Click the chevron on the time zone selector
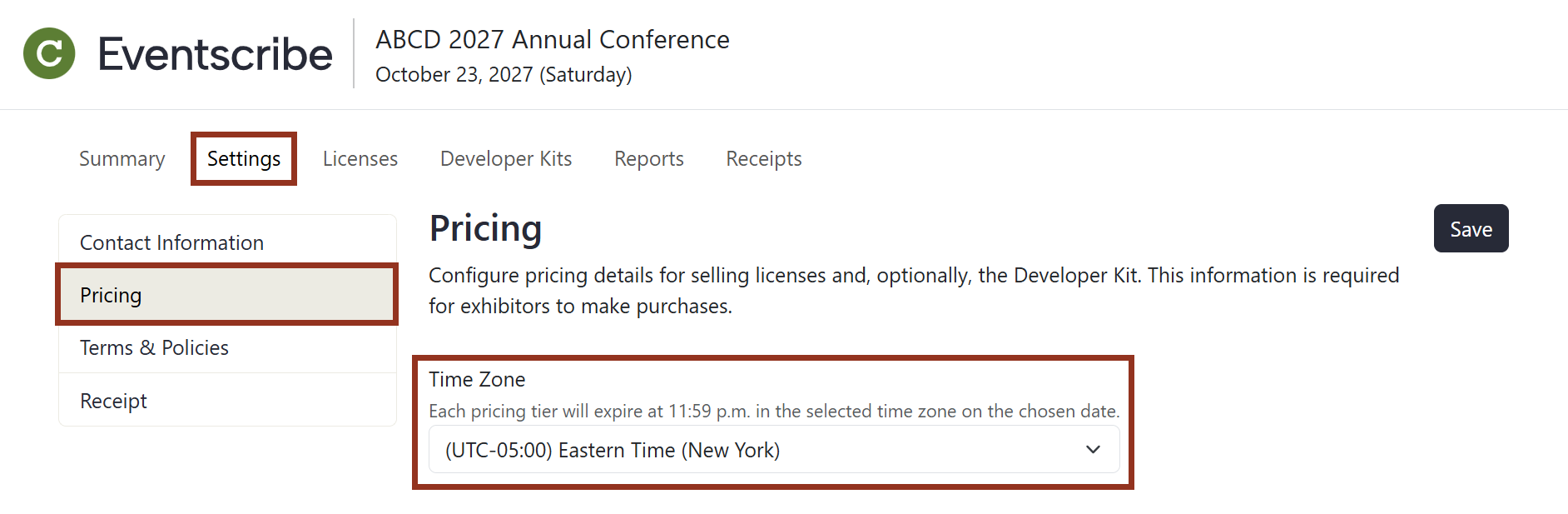This screenshot has height=514, width=1568. point(1092,450)
